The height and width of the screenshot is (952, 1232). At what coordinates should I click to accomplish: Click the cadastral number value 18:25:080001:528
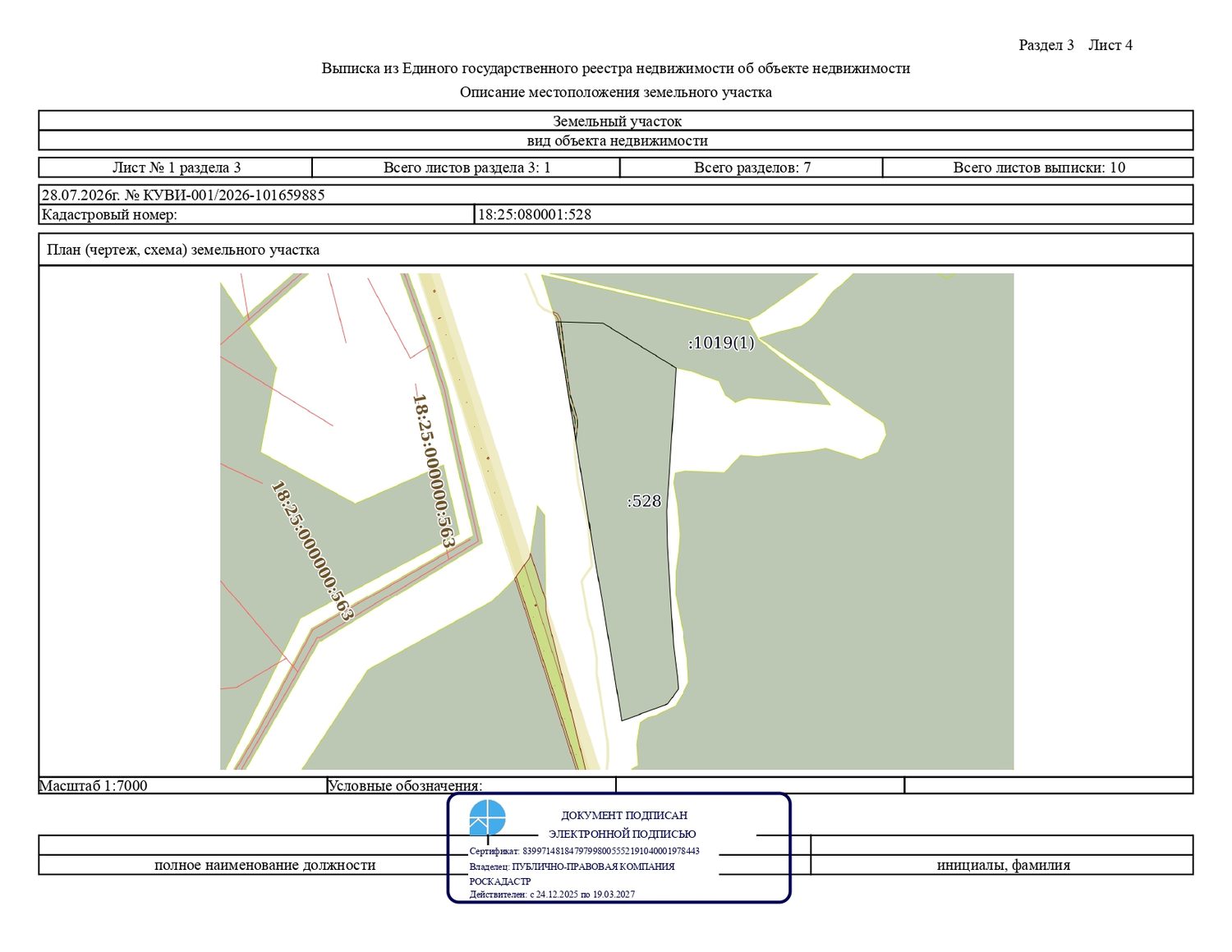pyautogui.click(x=535, y=215)
